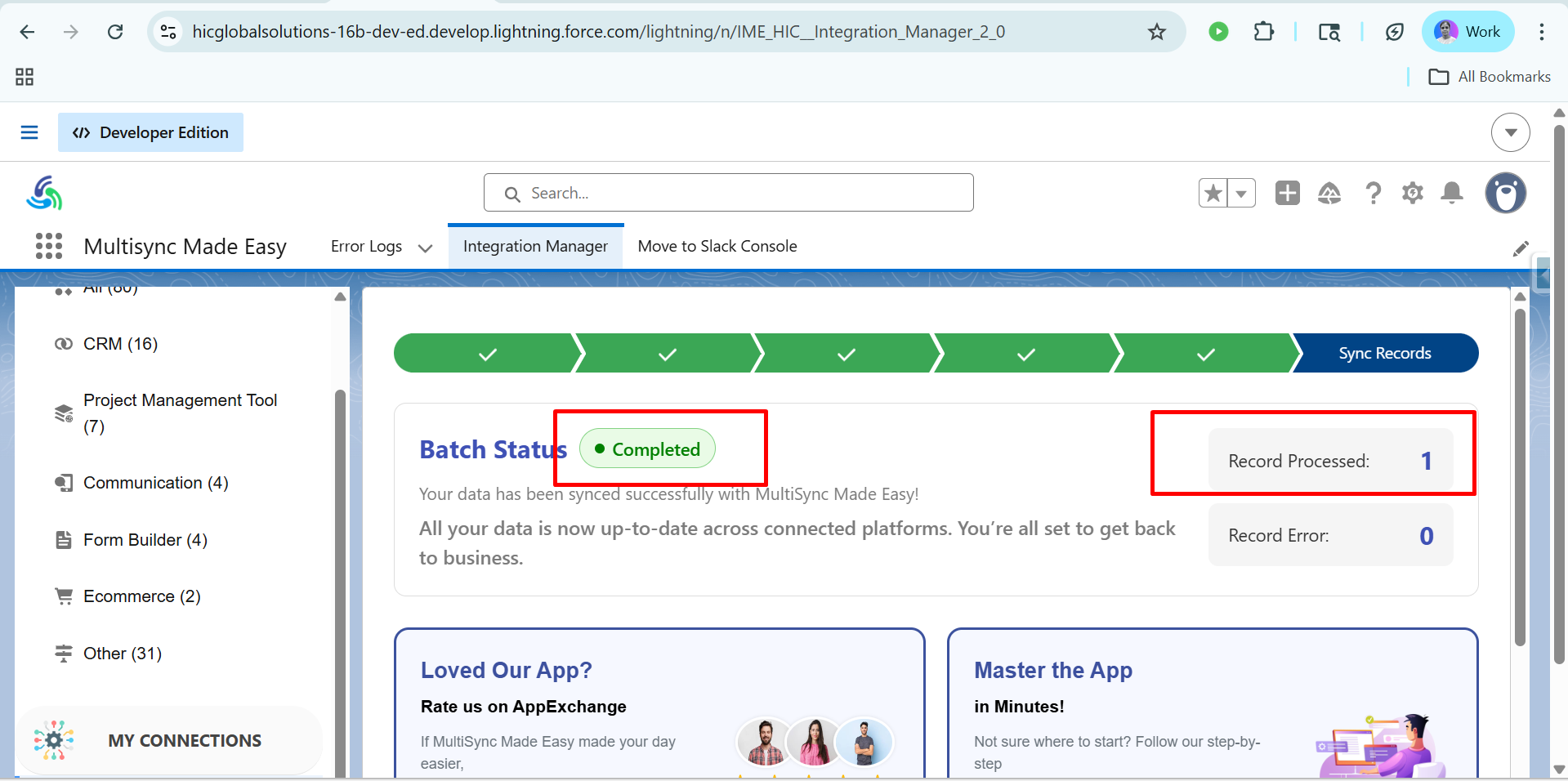The image size is (1568, 781).
Task: Reload the current browser page
Action: (x=115, y=32)
